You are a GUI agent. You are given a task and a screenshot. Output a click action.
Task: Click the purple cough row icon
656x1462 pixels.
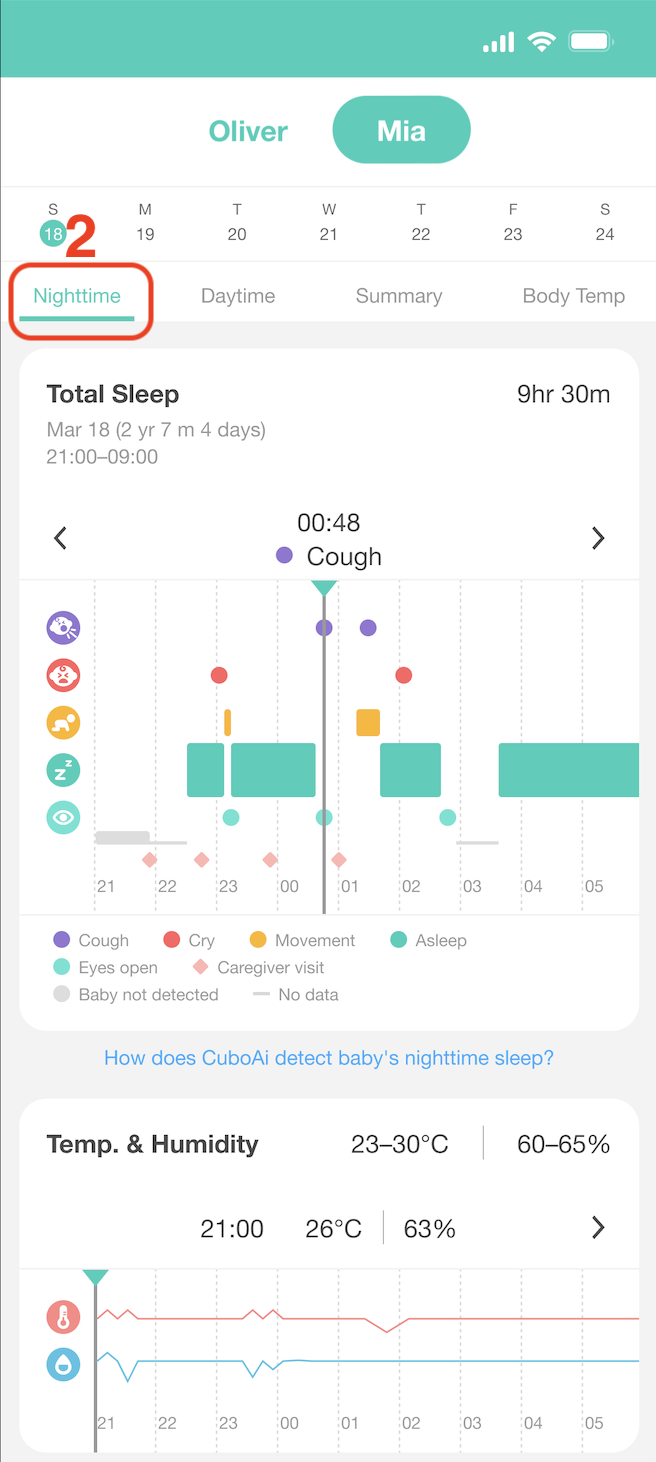pyautogui.click(x=63, y=628)
